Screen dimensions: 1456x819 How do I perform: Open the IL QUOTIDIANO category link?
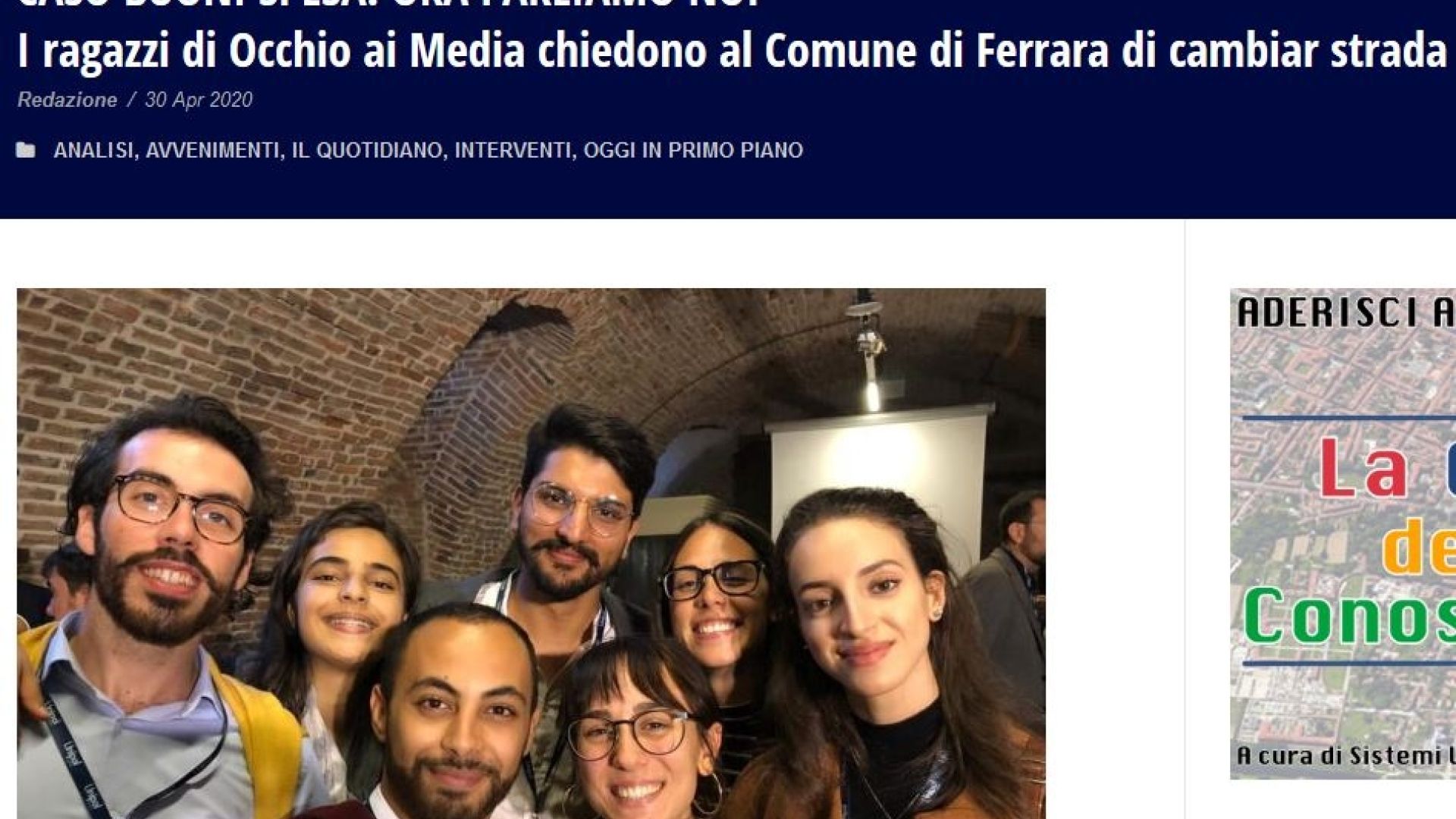coord(367,150)
